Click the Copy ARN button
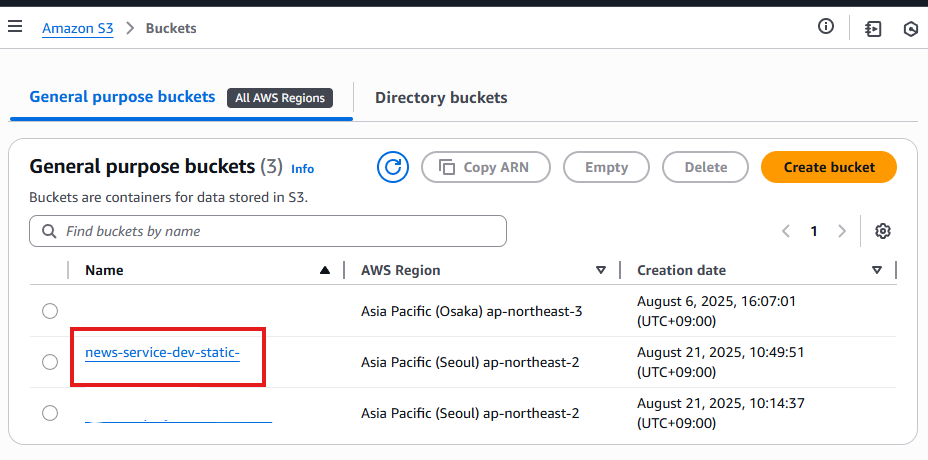Image resolution: width=928 pixels, height=460 pixels. pyautogui.click(x=486, y=167)
